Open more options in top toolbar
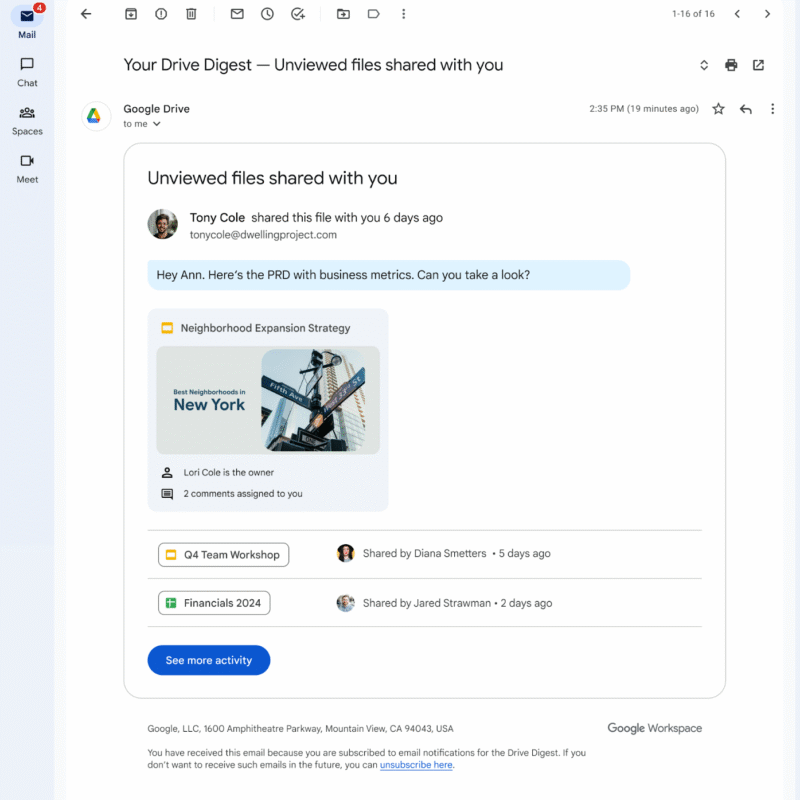 403,14
